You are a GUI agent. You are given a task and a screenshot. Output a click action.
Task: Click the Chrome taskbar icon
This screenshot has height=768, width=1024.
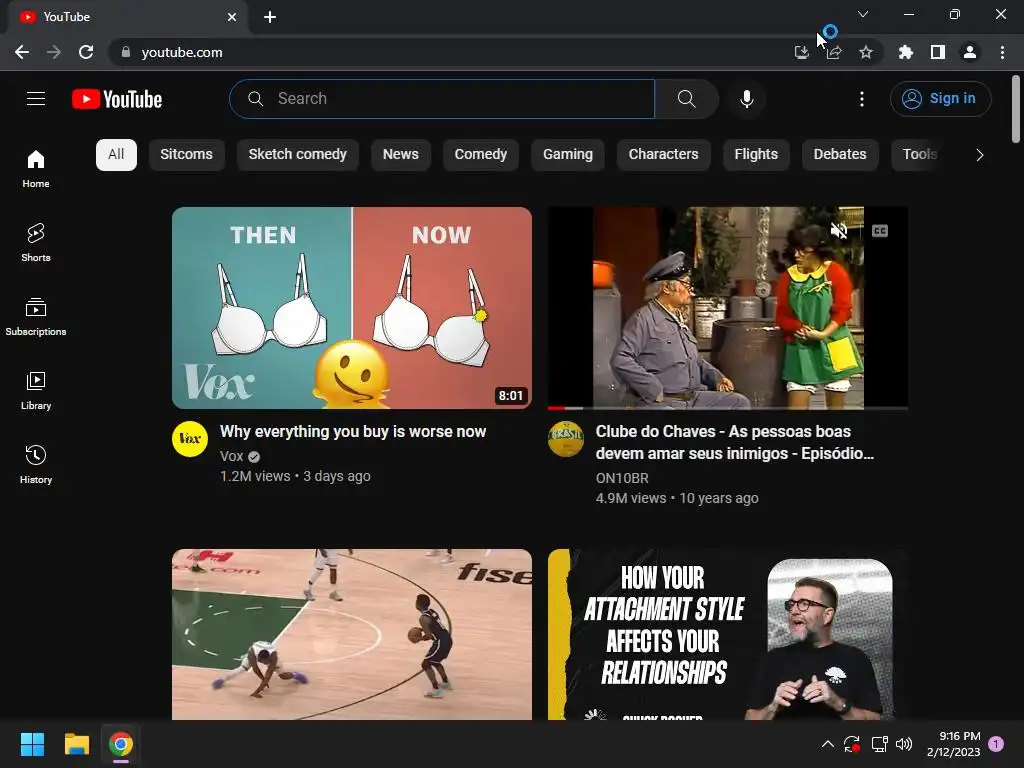121,744
